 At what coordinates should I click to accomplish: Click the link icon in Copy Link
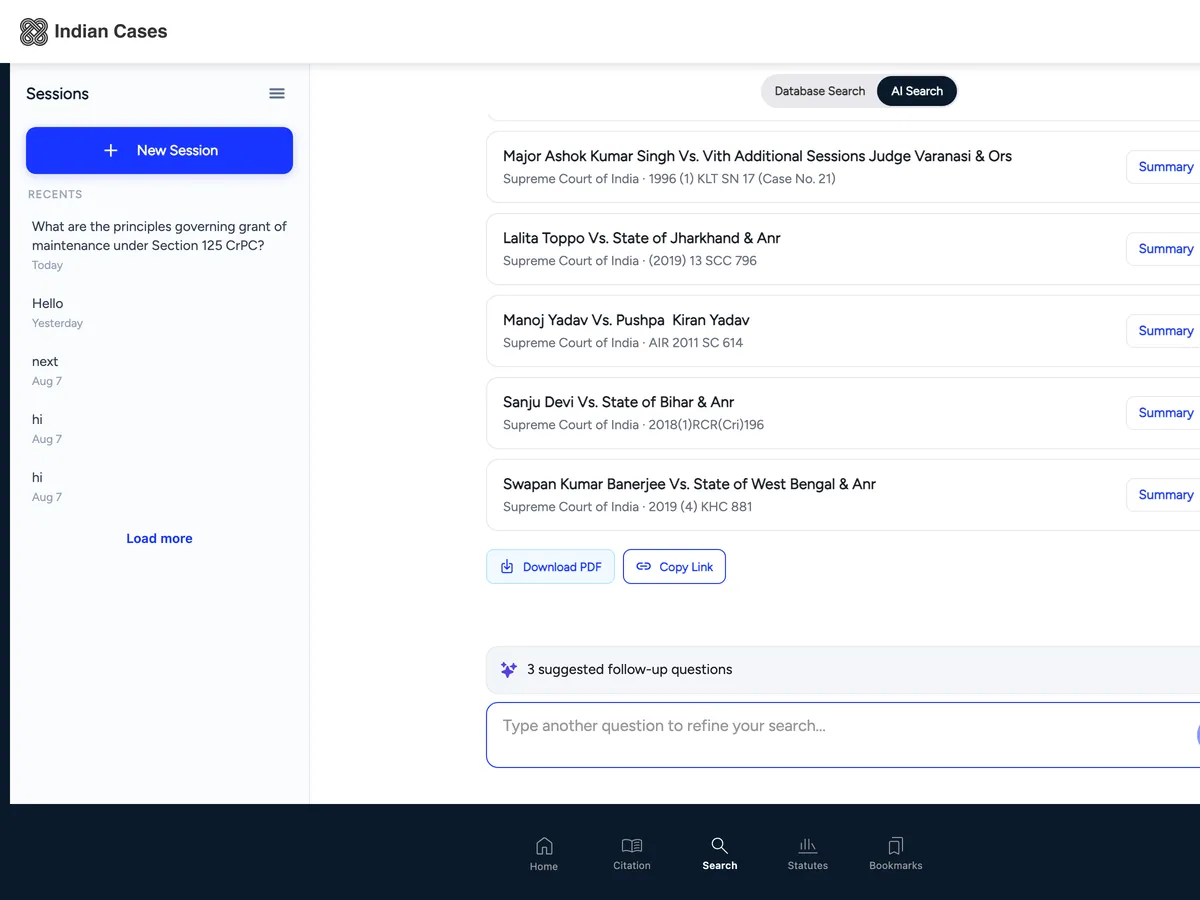644,566
